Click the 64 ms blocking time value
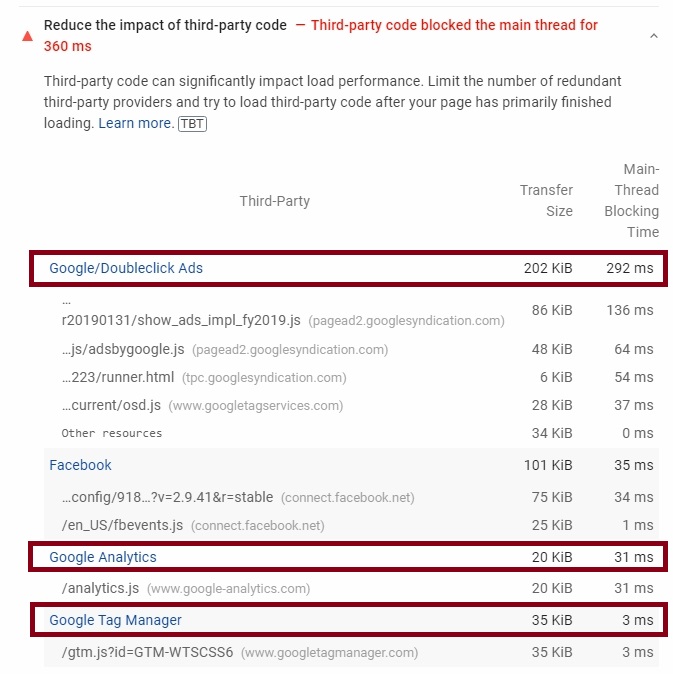Viewport: 673px width, 674px height. (x=633, y=349)
